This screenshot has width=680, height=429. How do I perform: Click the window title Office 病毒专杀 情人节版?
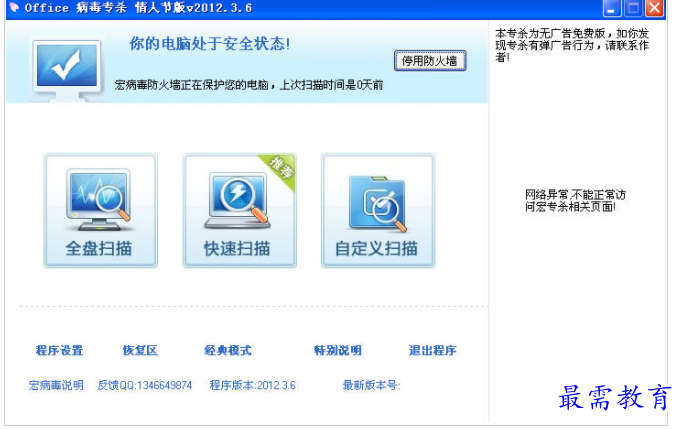(138, 8)
